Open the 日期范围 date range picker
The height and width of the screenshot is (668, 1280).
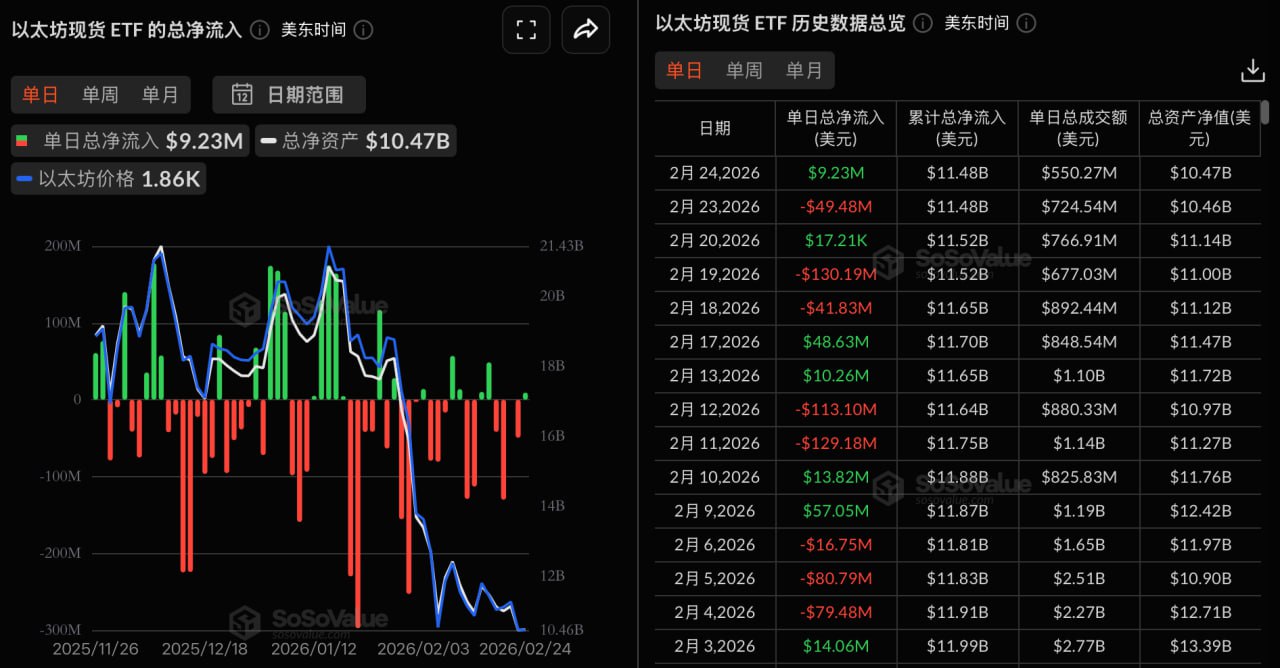[287, 95]
